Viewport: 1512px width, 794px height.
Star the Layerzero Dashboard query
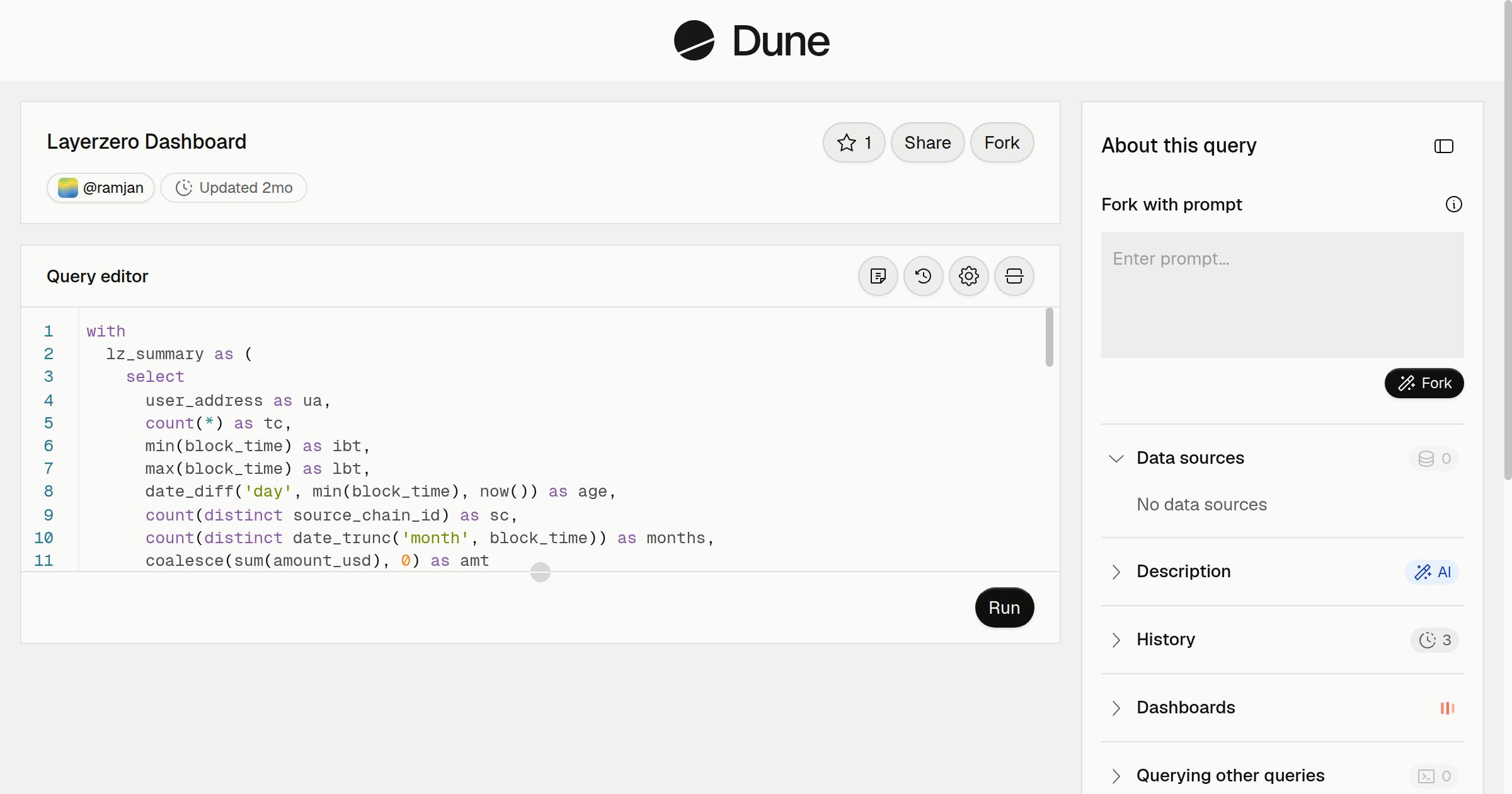pos(854,142)
